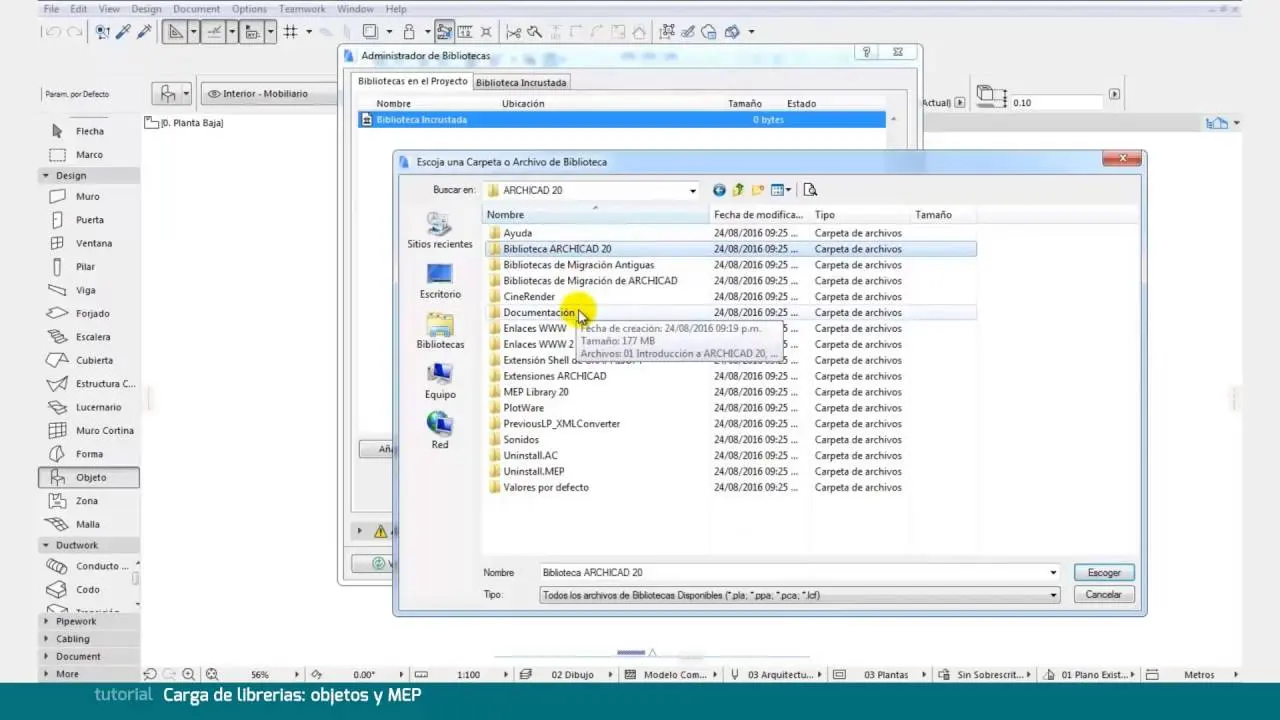Create a new folder in dialog
The height and width of the screenshot is (720, 1280).
click(757, 190)
